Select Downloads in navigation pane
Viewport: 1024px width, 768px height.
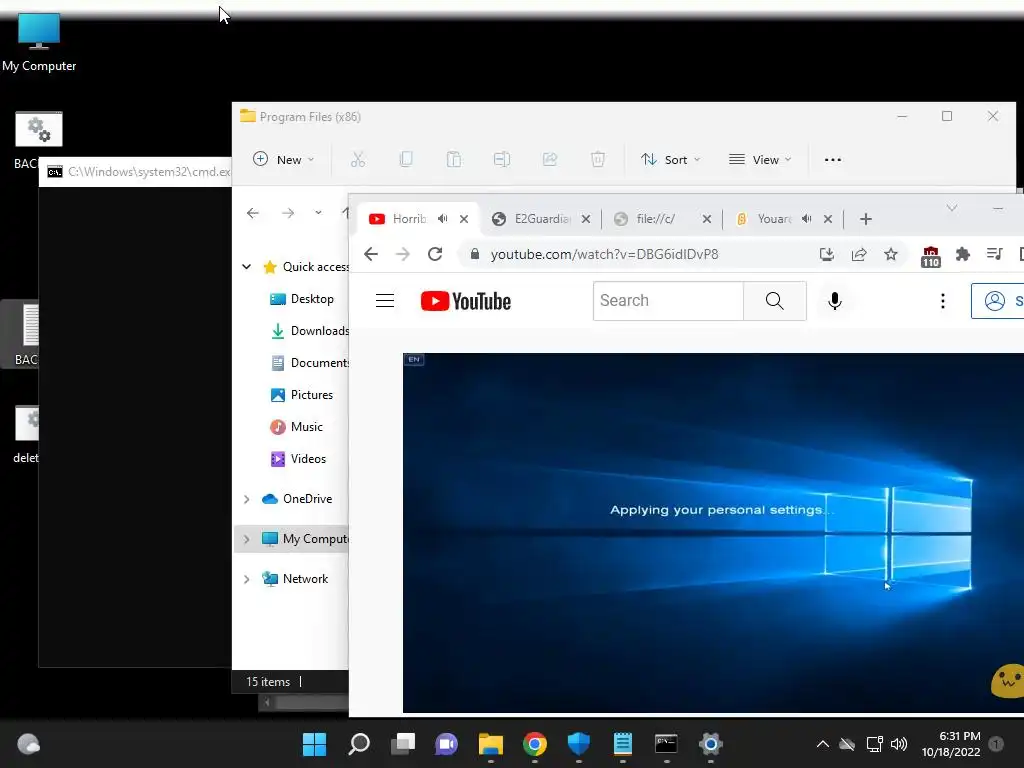pos(310,330)
